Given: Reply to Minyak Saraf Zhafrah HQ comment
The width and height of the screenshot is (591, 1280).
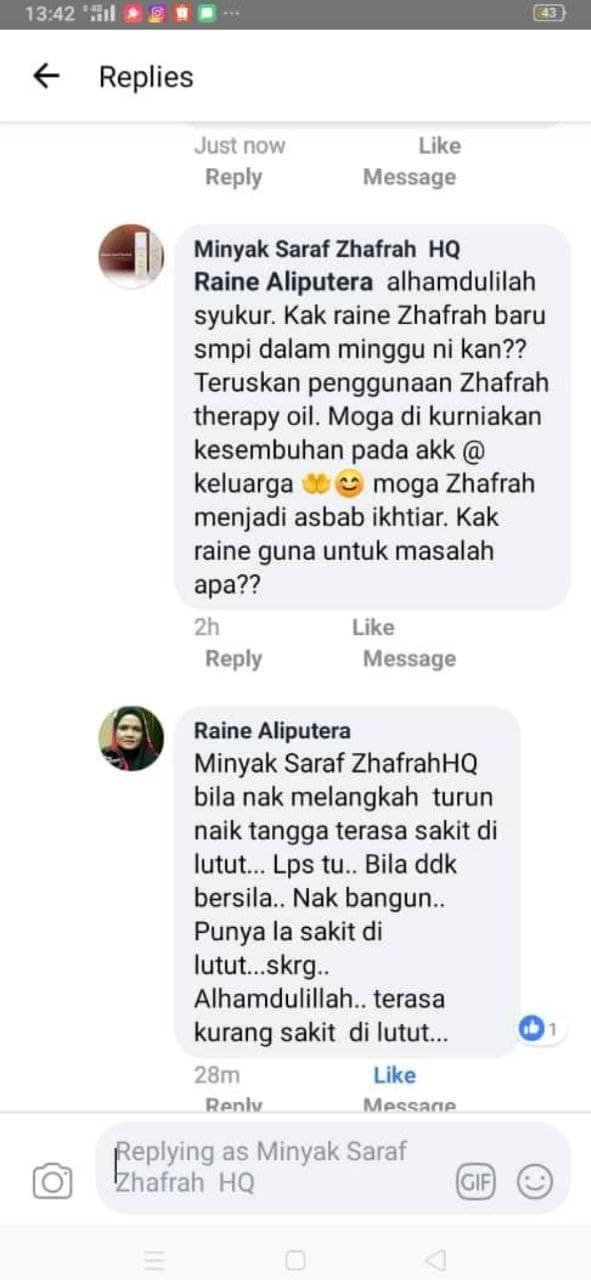Looking at the screenshot, I should 233,659.
